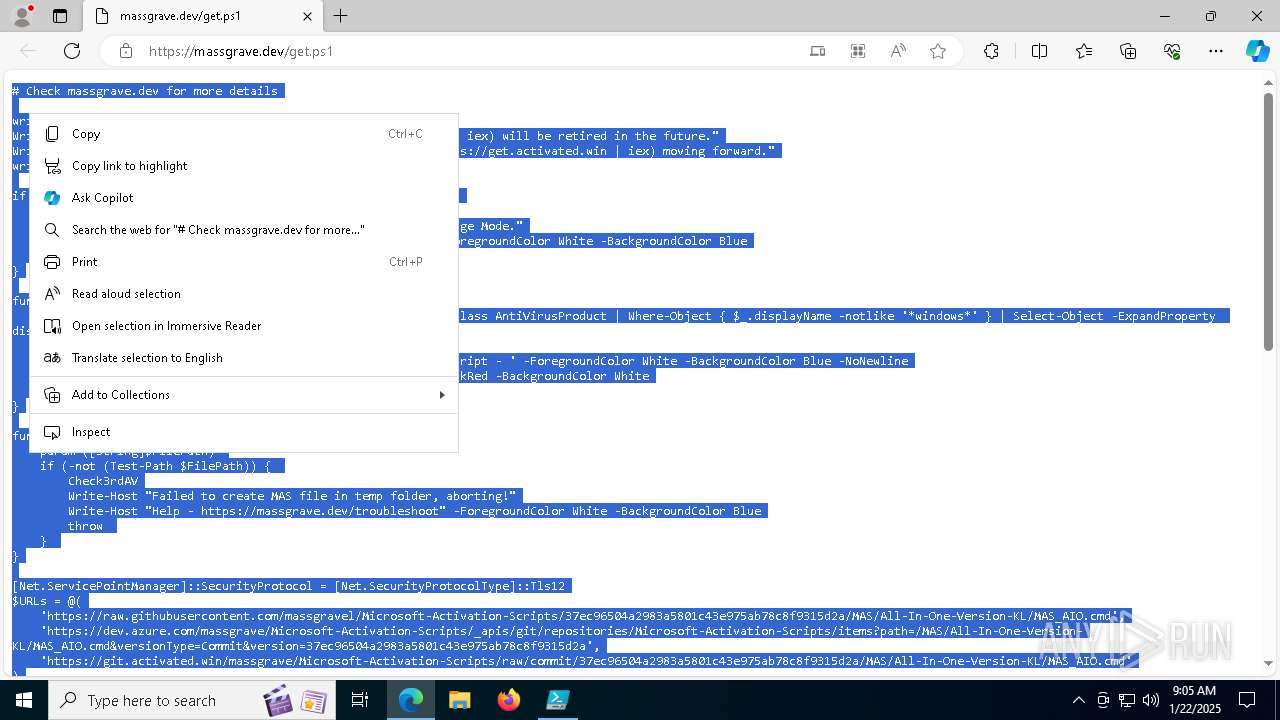
Task: Launch Firefox from taskbar
Action: (x=508, y=700)
